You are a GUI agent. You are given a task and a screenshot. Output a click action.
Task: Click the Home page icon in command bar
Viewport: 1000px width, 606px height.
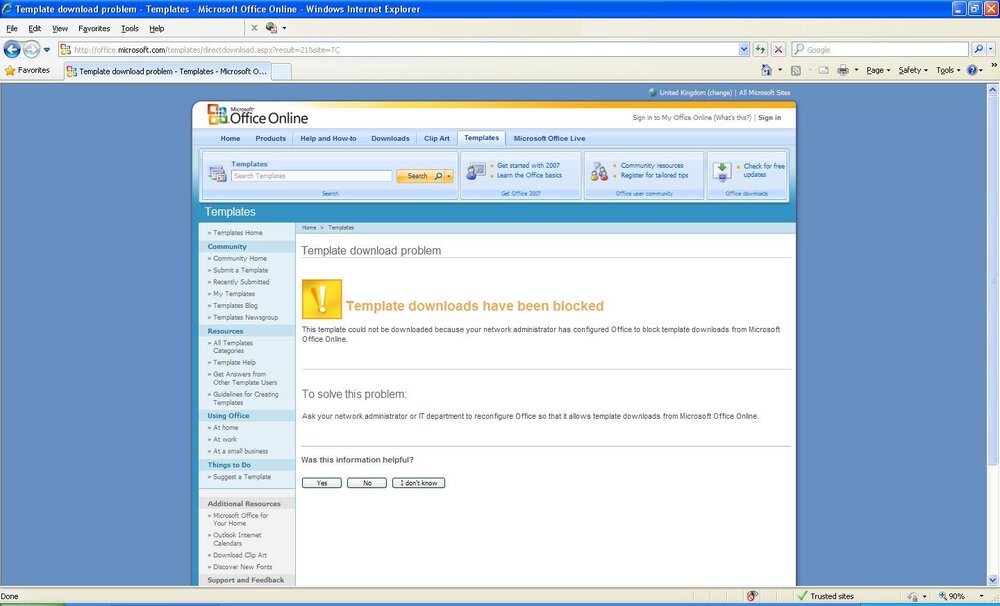point(767,70)
